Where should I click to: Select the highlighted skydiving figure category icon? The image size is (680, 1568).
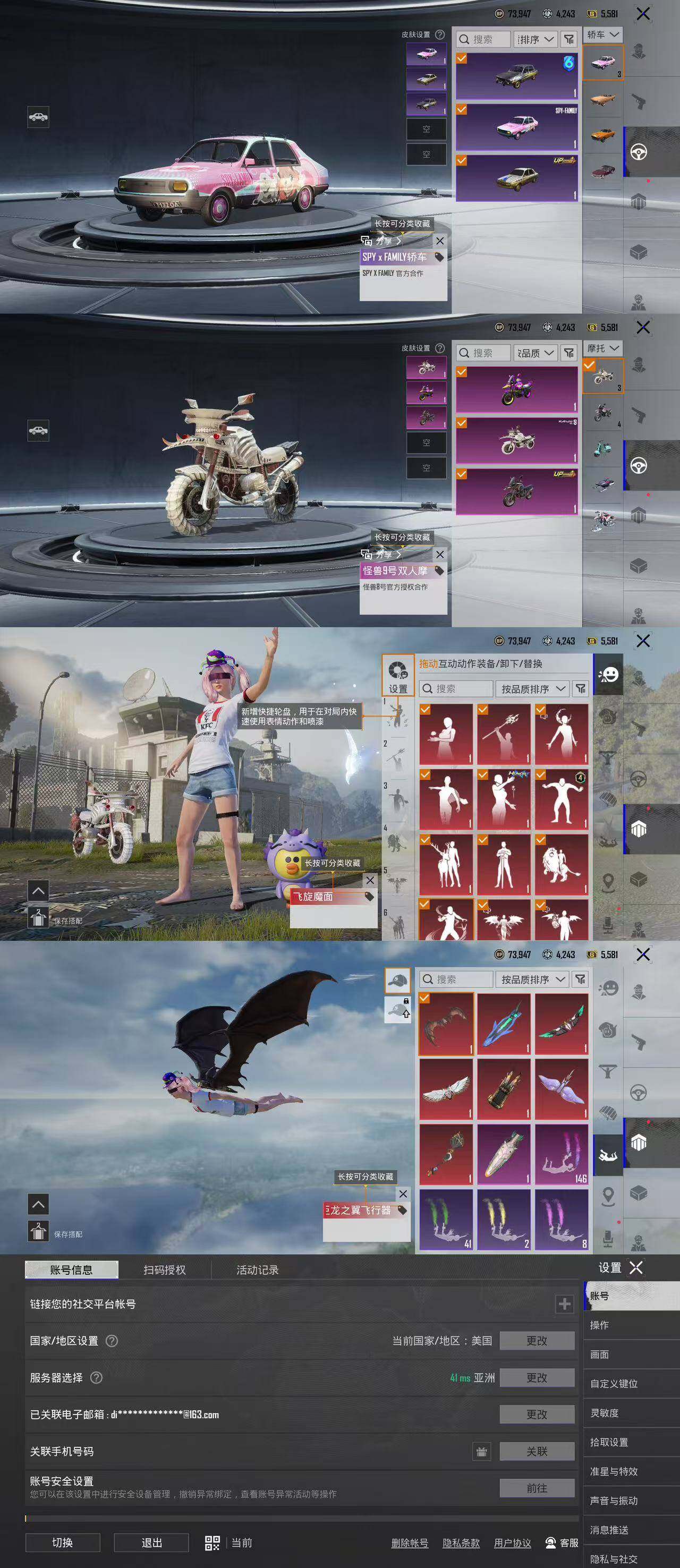608,1155
